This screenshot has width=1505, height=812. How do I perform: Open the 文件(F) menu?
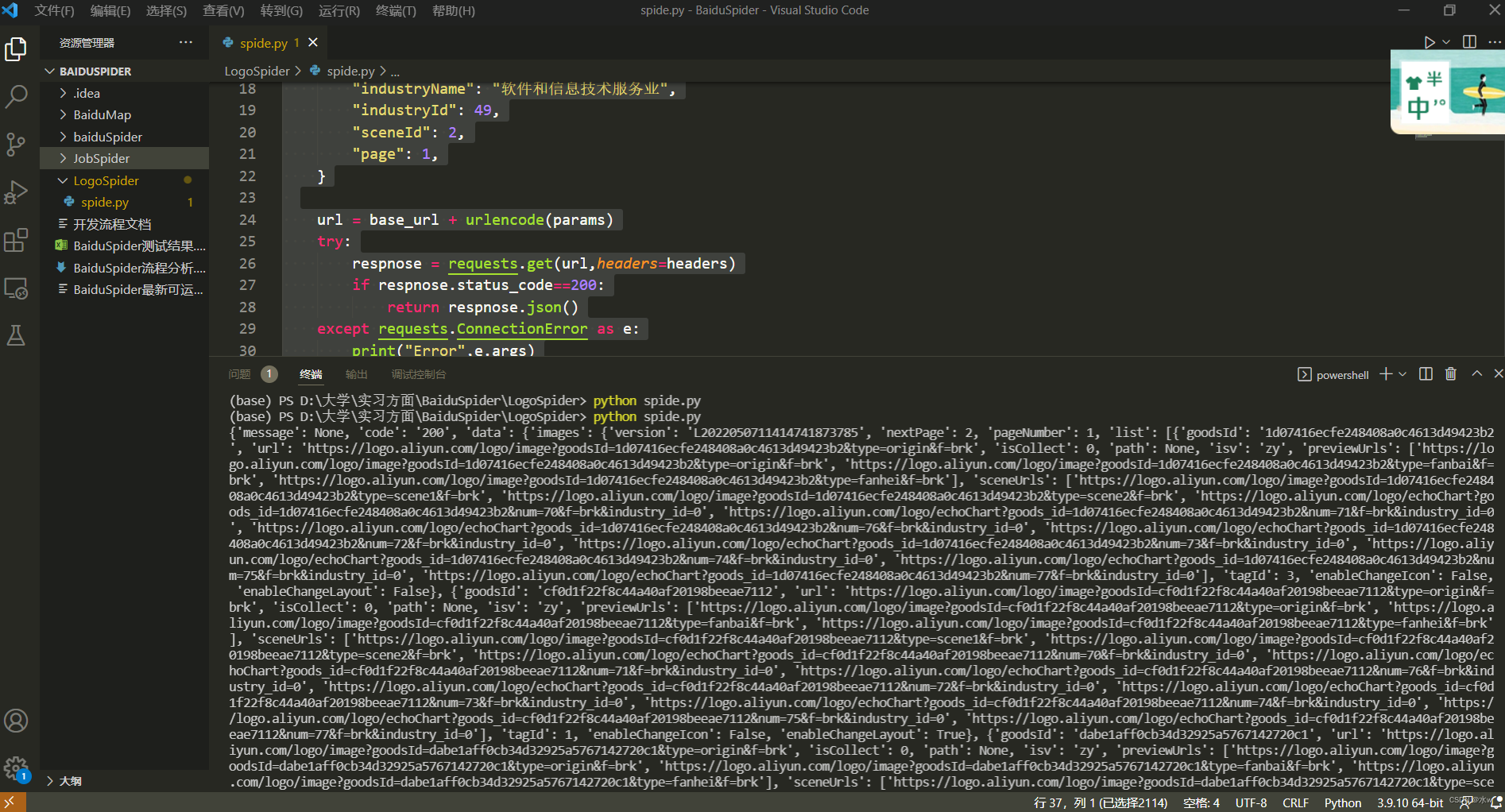point(55,10)
